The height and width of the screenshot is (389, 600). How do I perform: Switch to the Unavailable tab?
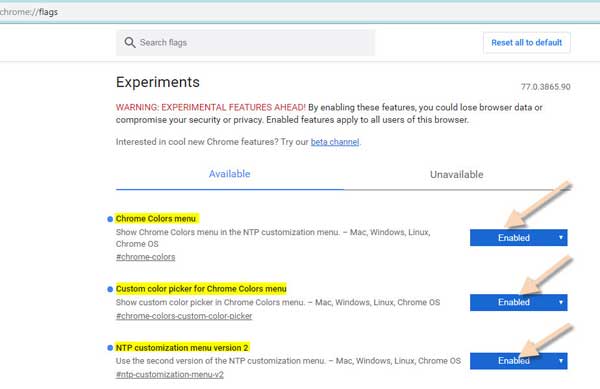point(457,174)
